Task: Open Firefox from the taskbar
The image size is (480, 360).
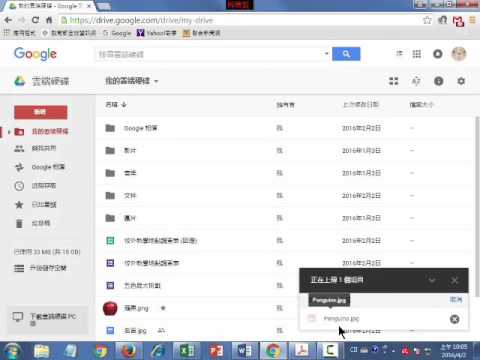Action: (128, 351)
